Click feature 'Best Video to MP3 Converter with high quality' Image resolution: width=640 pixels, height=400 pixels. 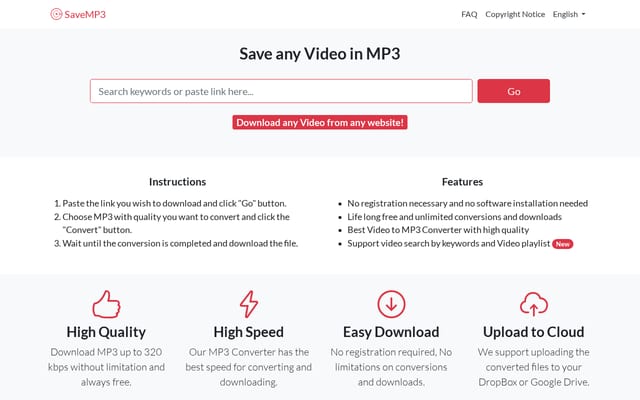(x=438, y=230)
